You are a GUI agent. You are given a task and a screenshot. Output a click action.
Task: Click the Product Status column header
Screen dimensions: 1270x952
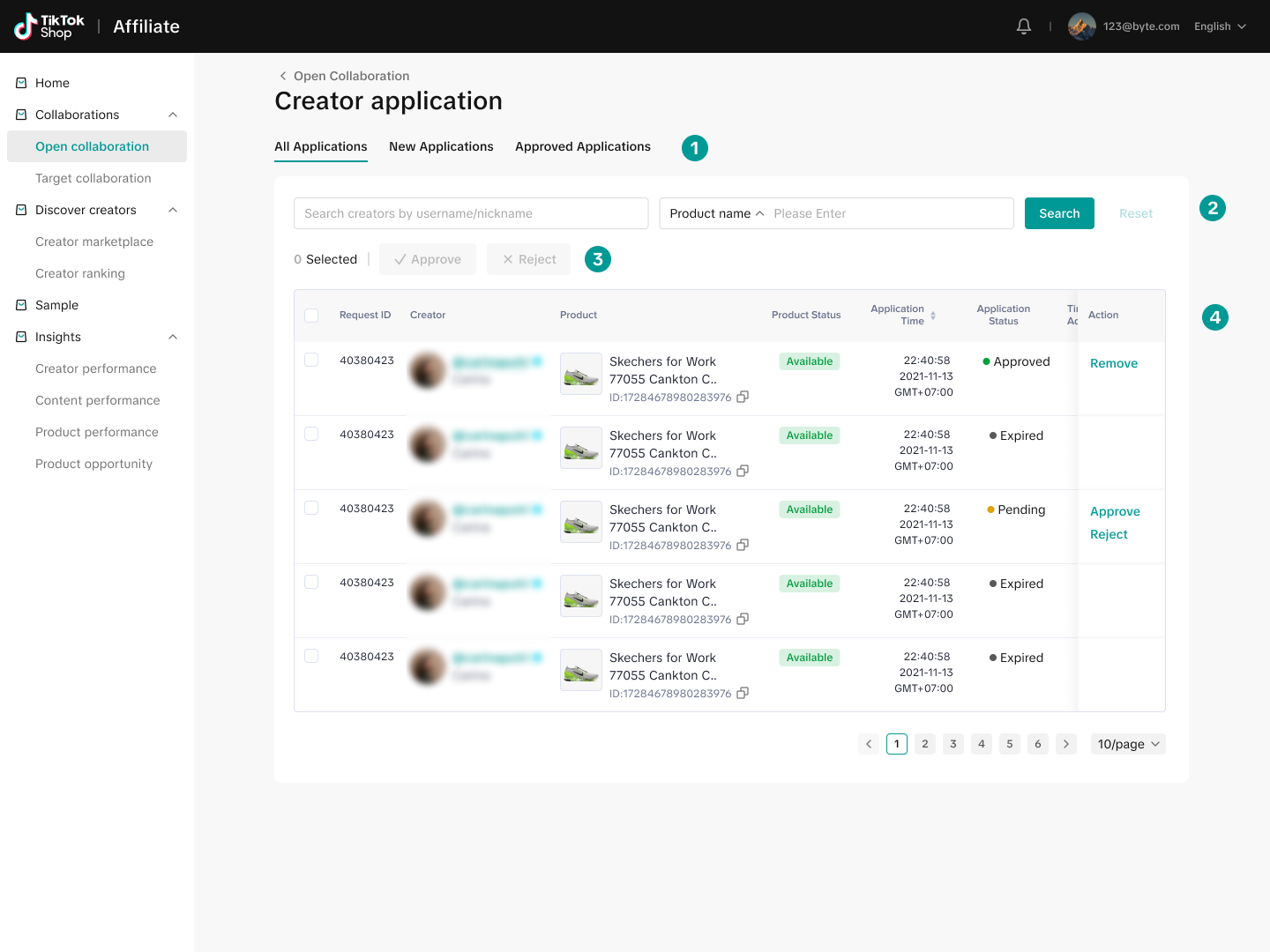[x=806, y=315]
